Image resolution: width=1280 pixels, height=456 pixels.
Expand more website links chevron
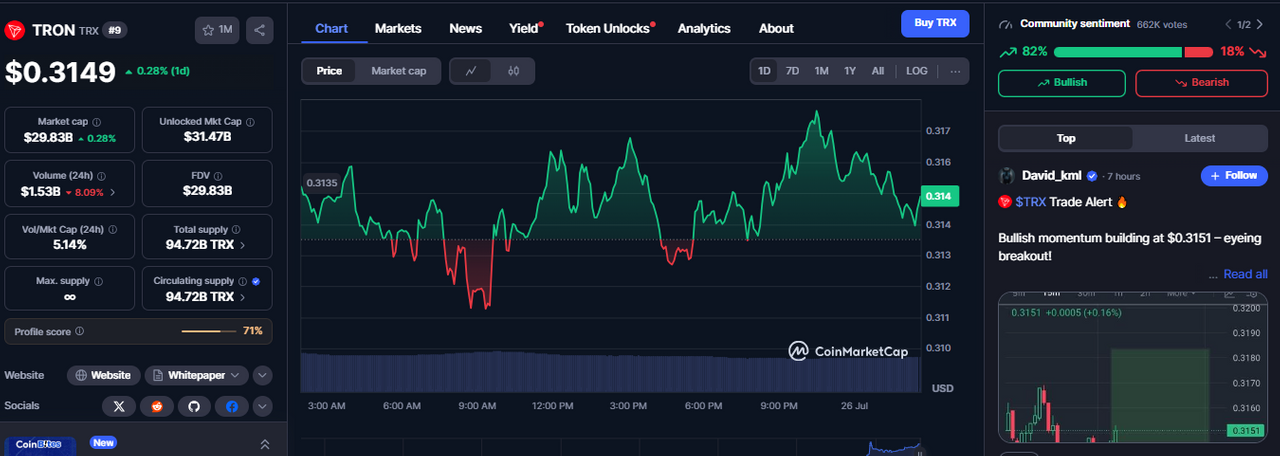tap(262, 375)
